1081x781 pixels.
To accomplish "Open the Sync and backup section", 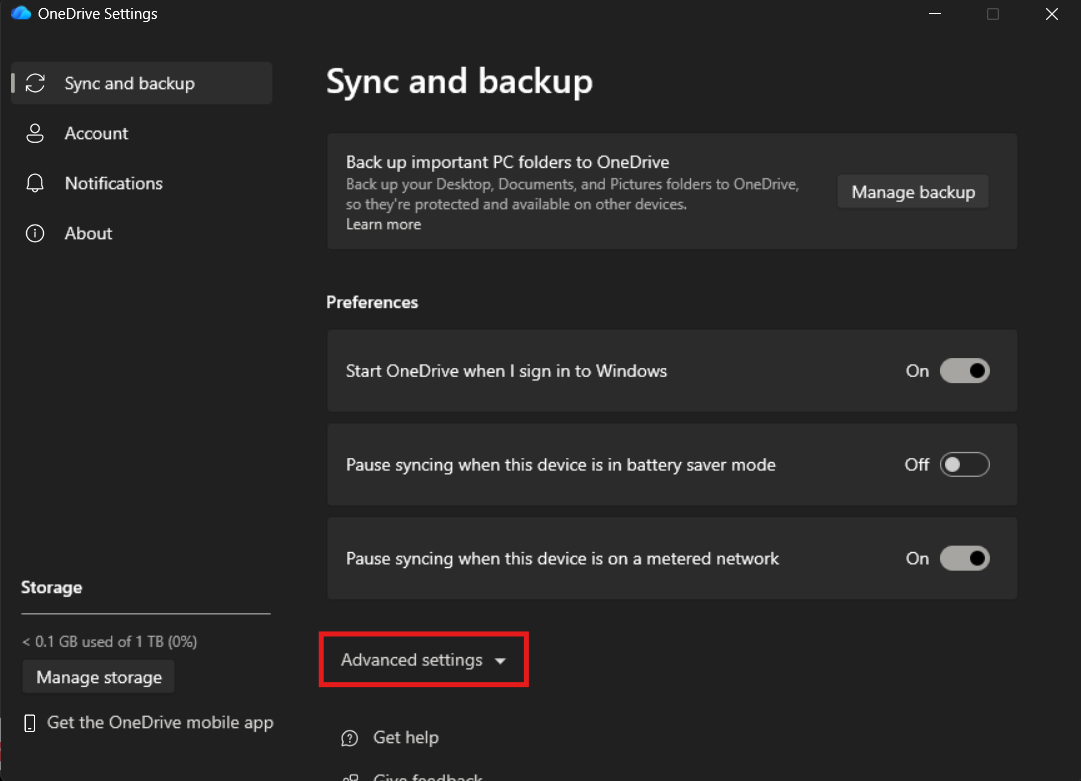I will coord(141,83).
